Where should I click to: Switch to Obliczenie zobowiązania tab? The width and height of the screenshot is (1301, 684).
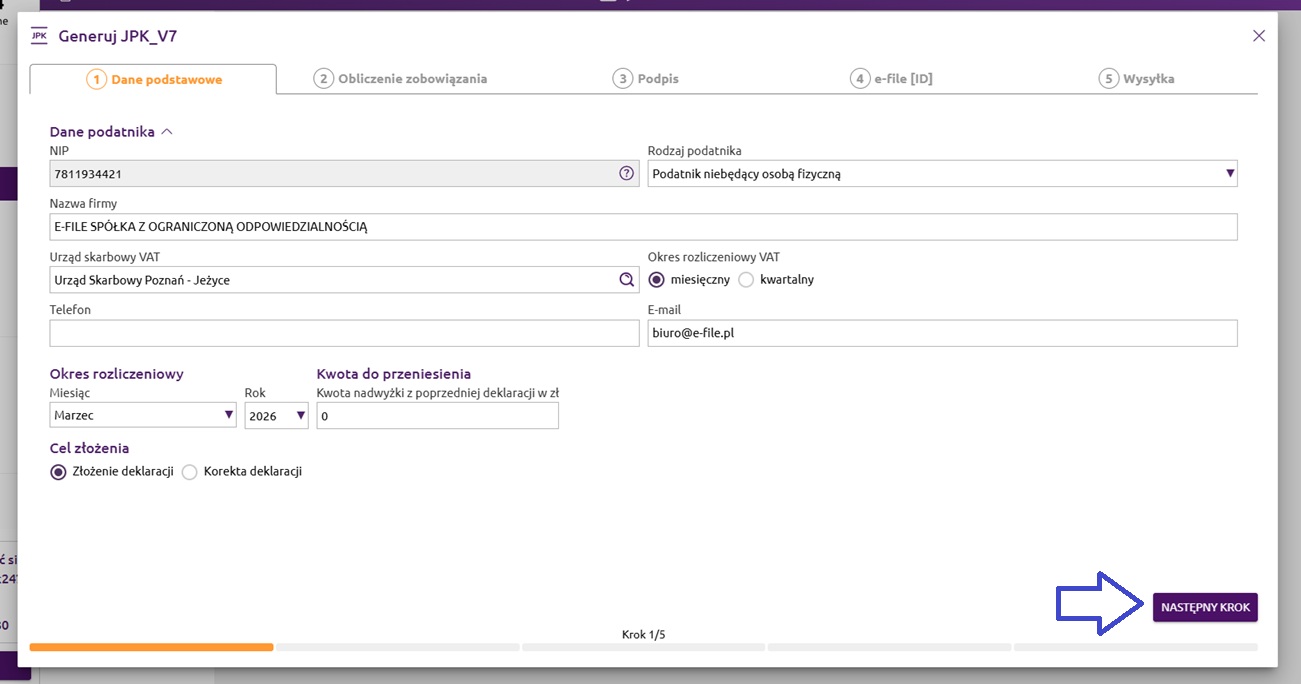click(x=400, y=79)
